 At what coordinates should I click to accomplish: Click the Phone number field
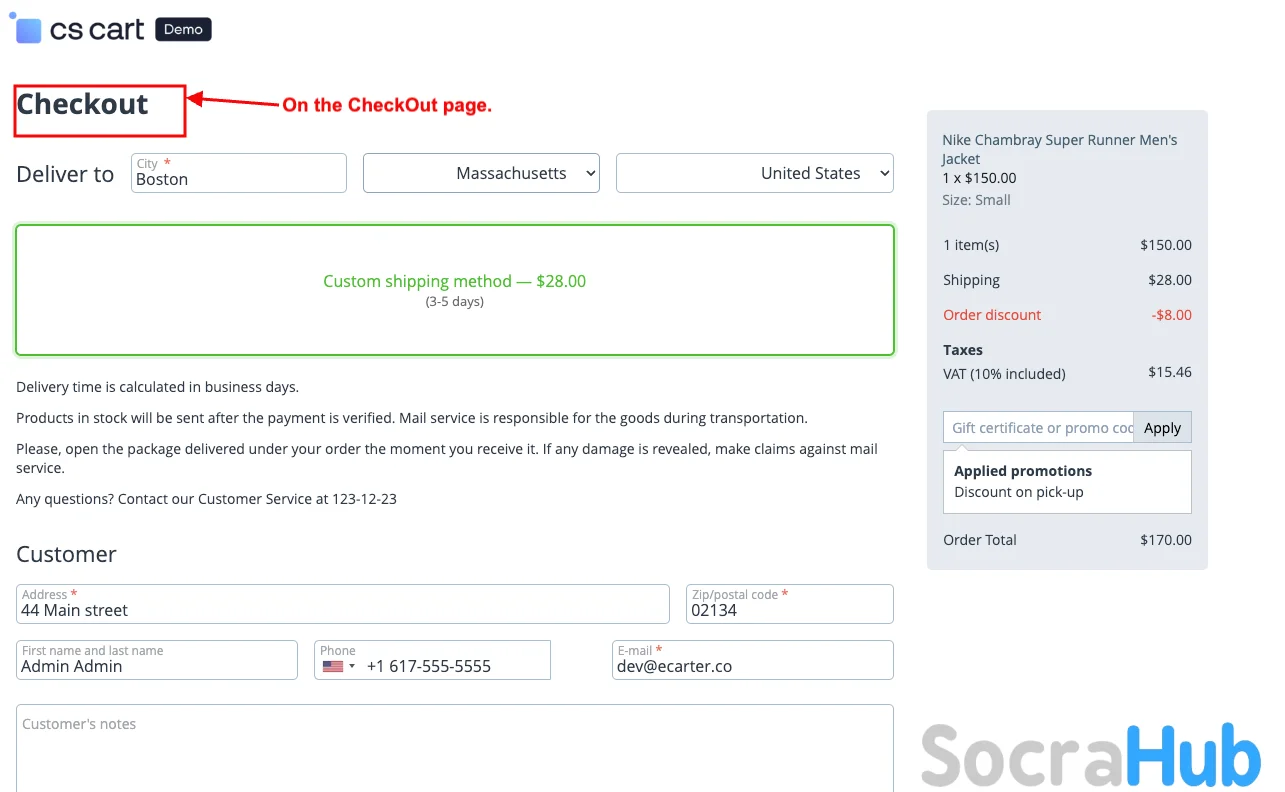click(x=455, y=666)
